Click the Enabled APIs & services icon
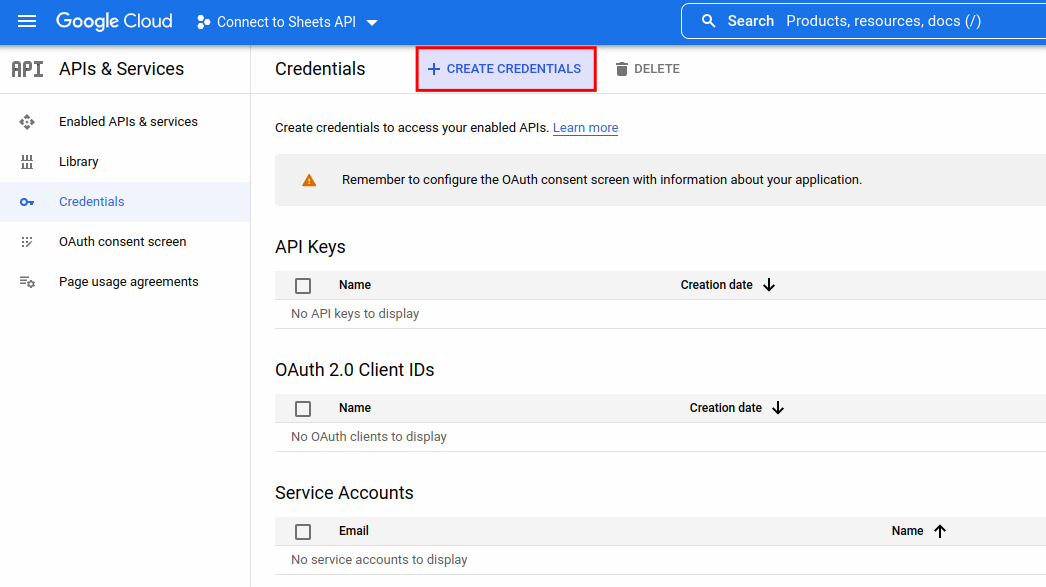The image size is (1046, 587). 27,122
